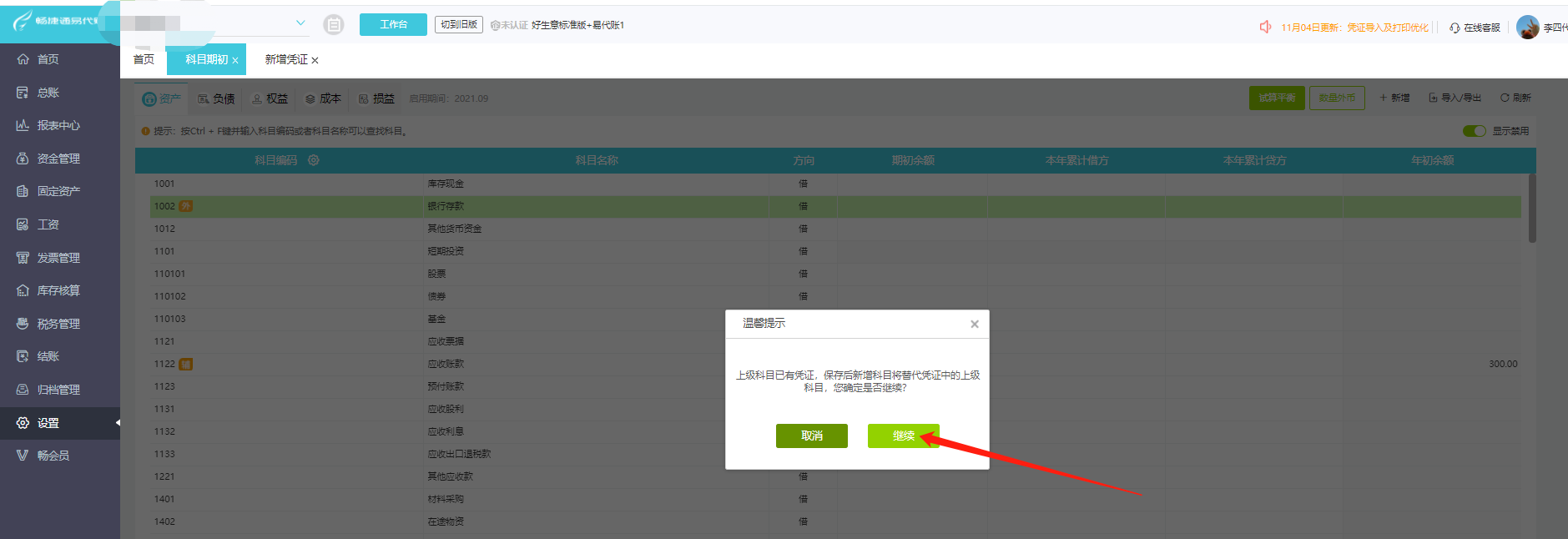Open 工资 in the sidebar
The width and height of the screenshot is (1568, 539).
tap(48, 224)
